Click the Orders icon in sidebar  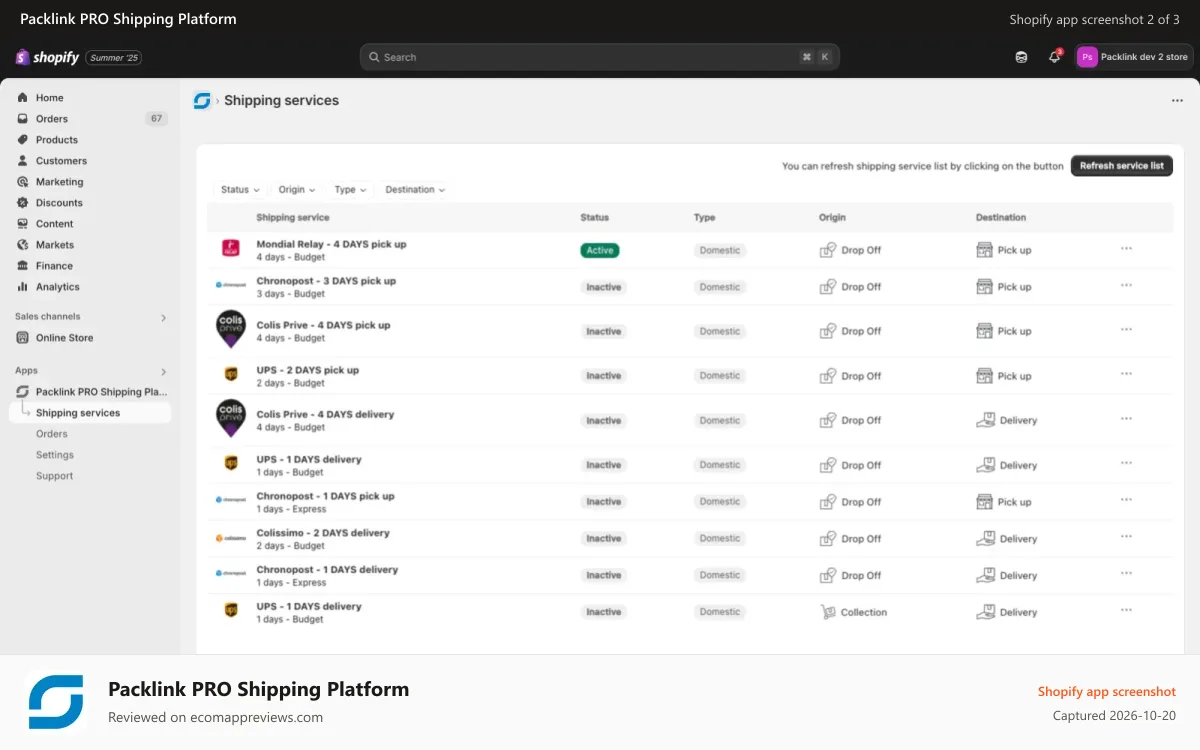tap(23, 119)
